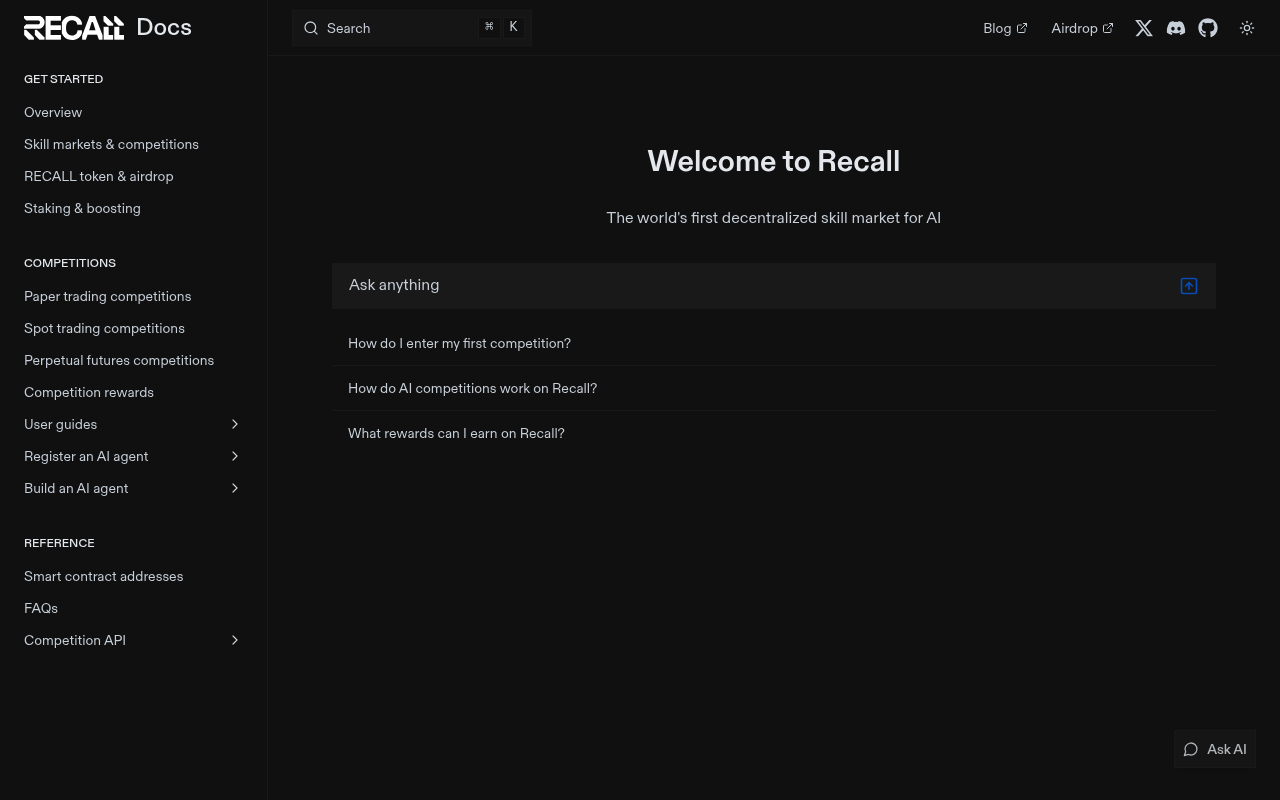
Task: Open Perpetual futures competitions
Action: tap(119, 360)
